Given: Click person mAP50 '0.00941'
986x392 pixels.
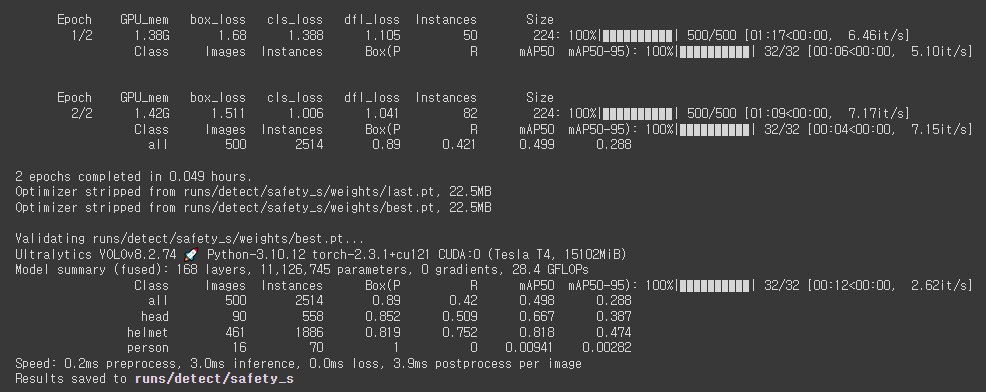Looking at the screenshot, I should pyautogui.click(x=529, y=347).
